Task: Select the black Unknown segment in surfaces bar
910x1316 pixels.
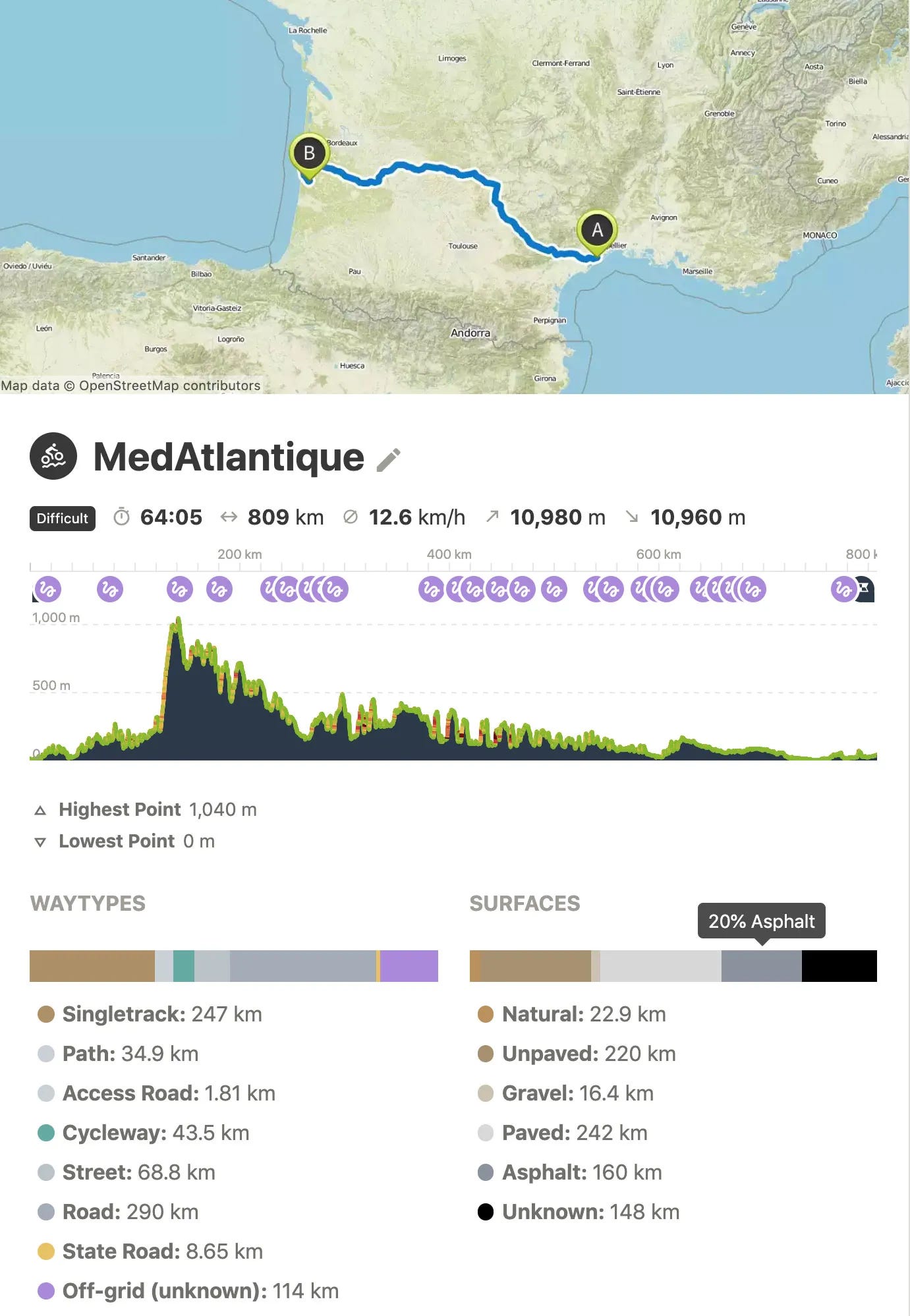Action: tap(839, 966)
